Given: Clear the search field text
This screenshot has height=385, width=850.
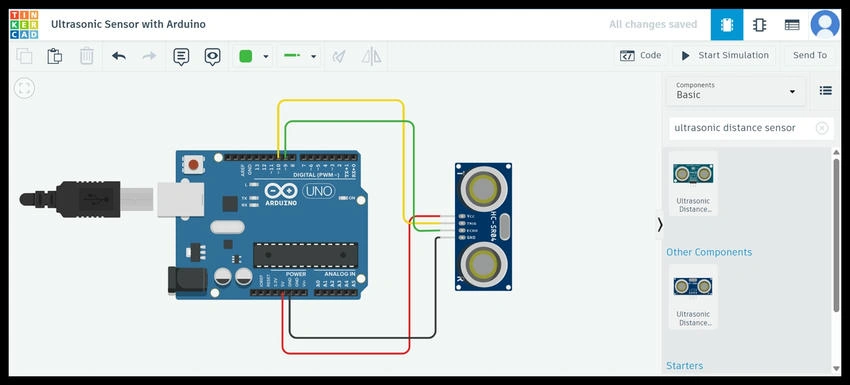Looking at the screenshot, I should pos(822,128).
